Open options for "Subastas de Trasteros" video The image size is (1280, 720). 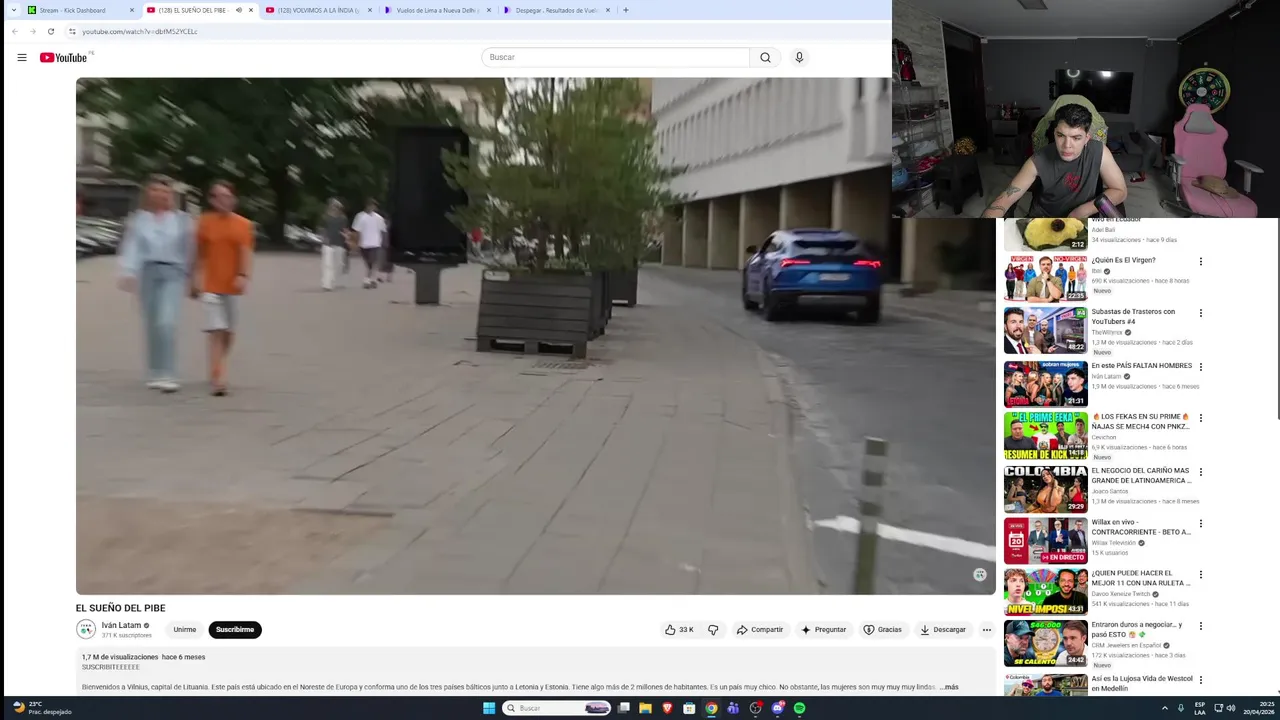[1201, 313]
